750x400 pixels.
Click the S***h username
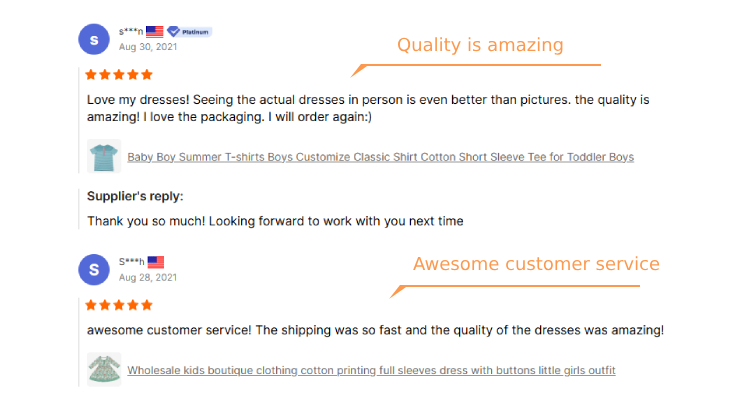tap(132, 262)
